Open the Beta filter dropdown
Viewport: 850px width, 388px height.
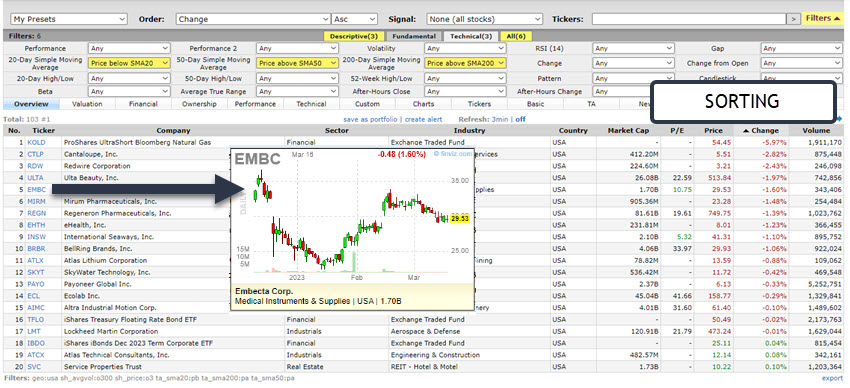[129, 92]
